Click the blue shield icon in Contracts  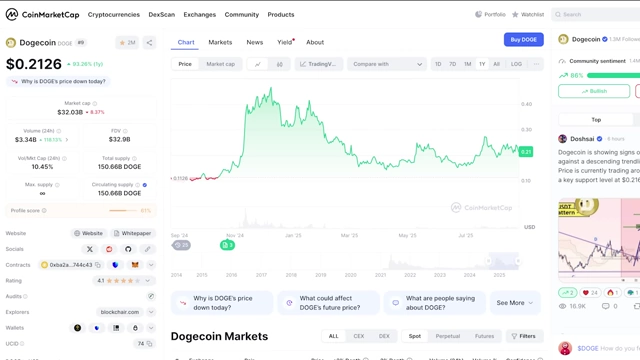click(x=115, y=265)
